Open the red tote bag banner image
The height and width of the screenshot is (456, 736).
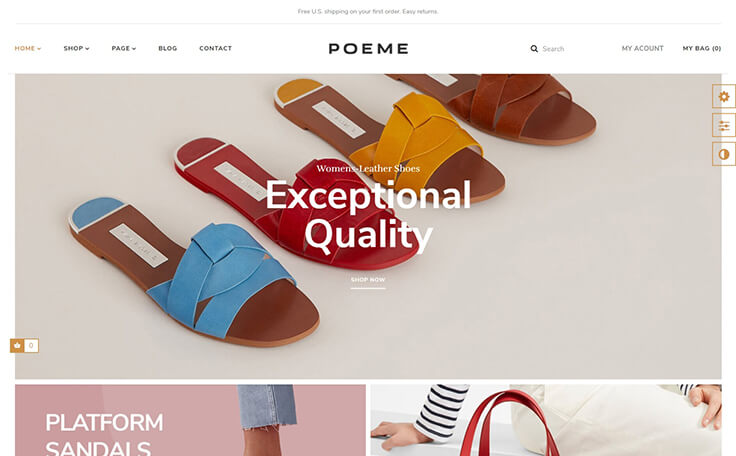[546, 420]
